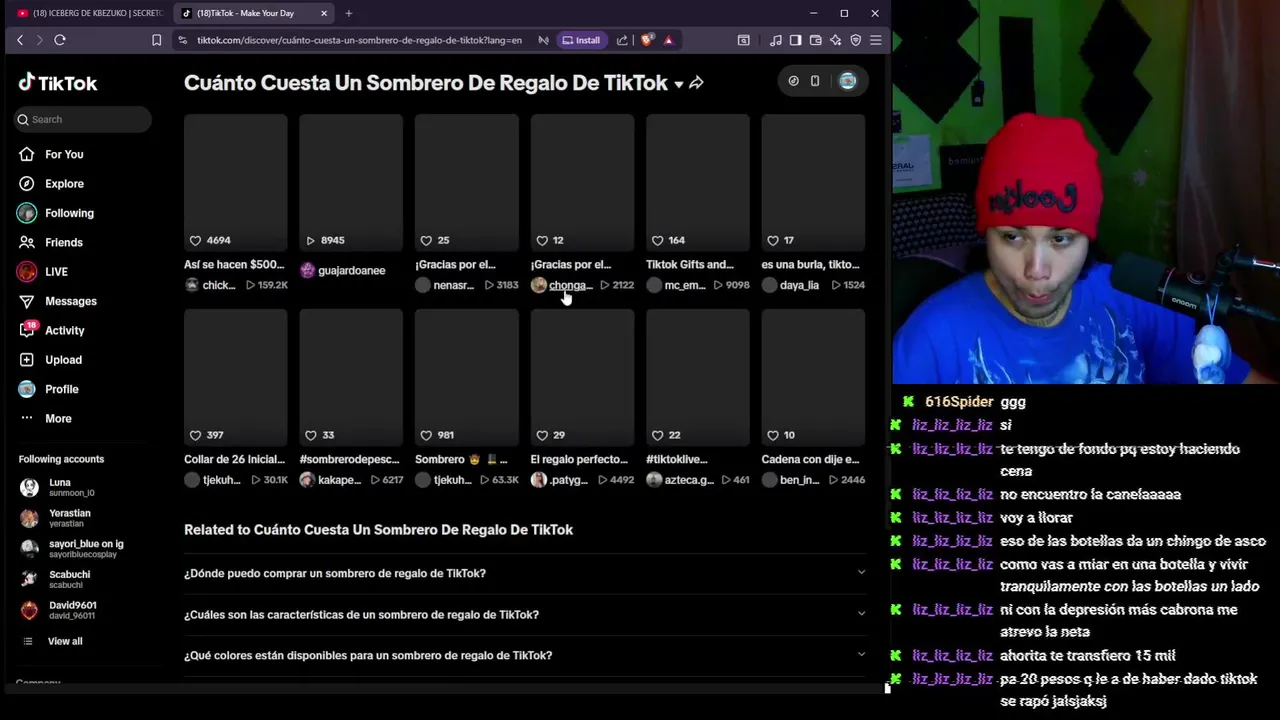Click the Brave Rewards triangle icon
The image size is (1280, 720).
[668, 40]
